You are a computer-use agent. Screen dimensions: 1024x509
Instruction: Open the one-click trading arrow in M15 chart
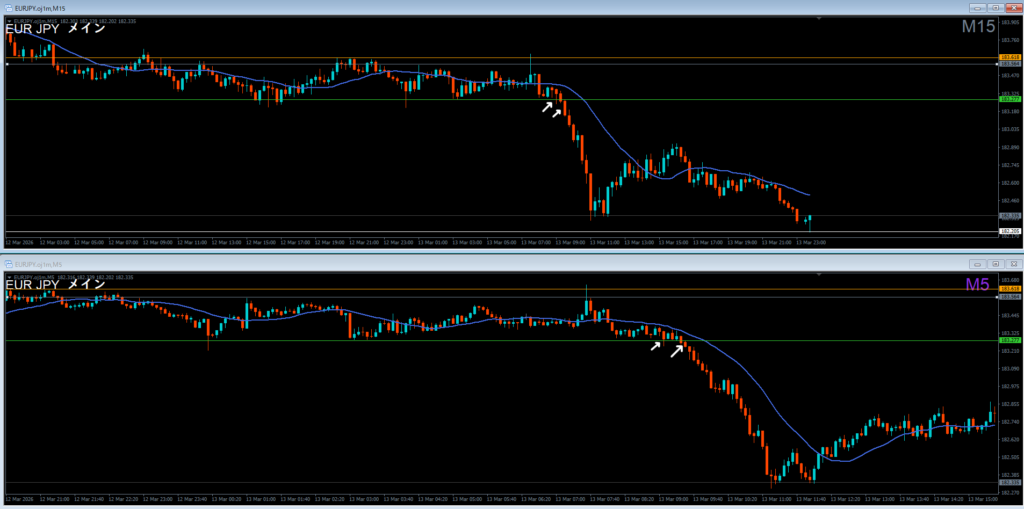pyautogui.click(x=8, y=21)
